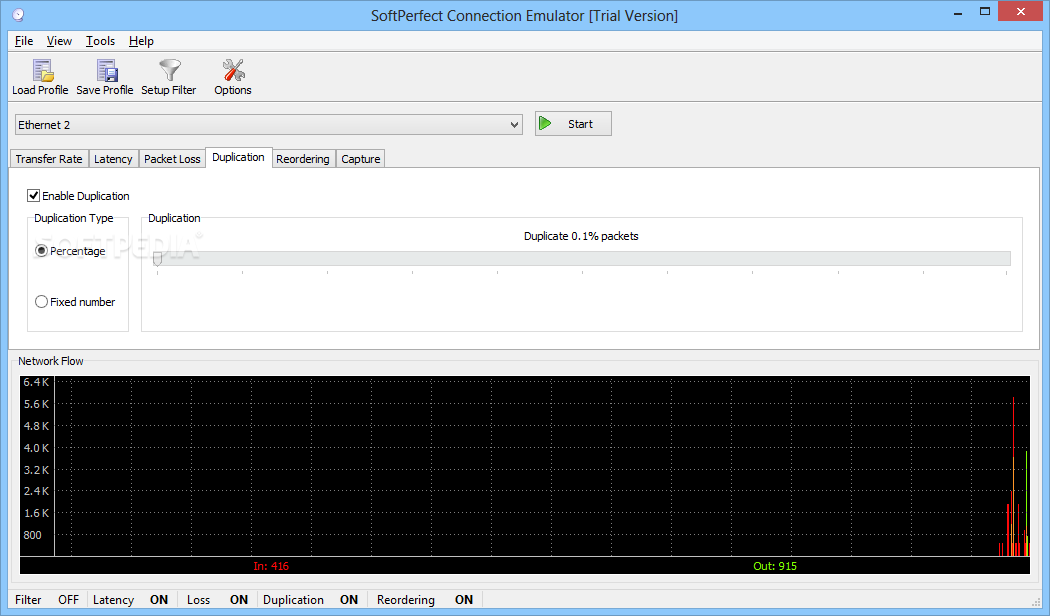
Task: Click the Duplicate 0.1% packets label
Action: click(x=581, y=236)
